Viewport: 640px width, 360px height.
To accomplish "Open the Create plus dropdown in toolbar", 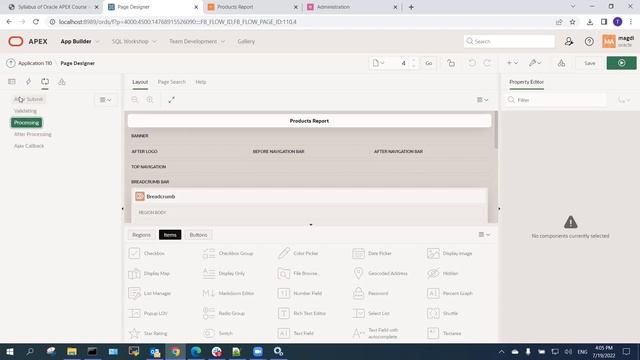I will [x=512, y=63].
